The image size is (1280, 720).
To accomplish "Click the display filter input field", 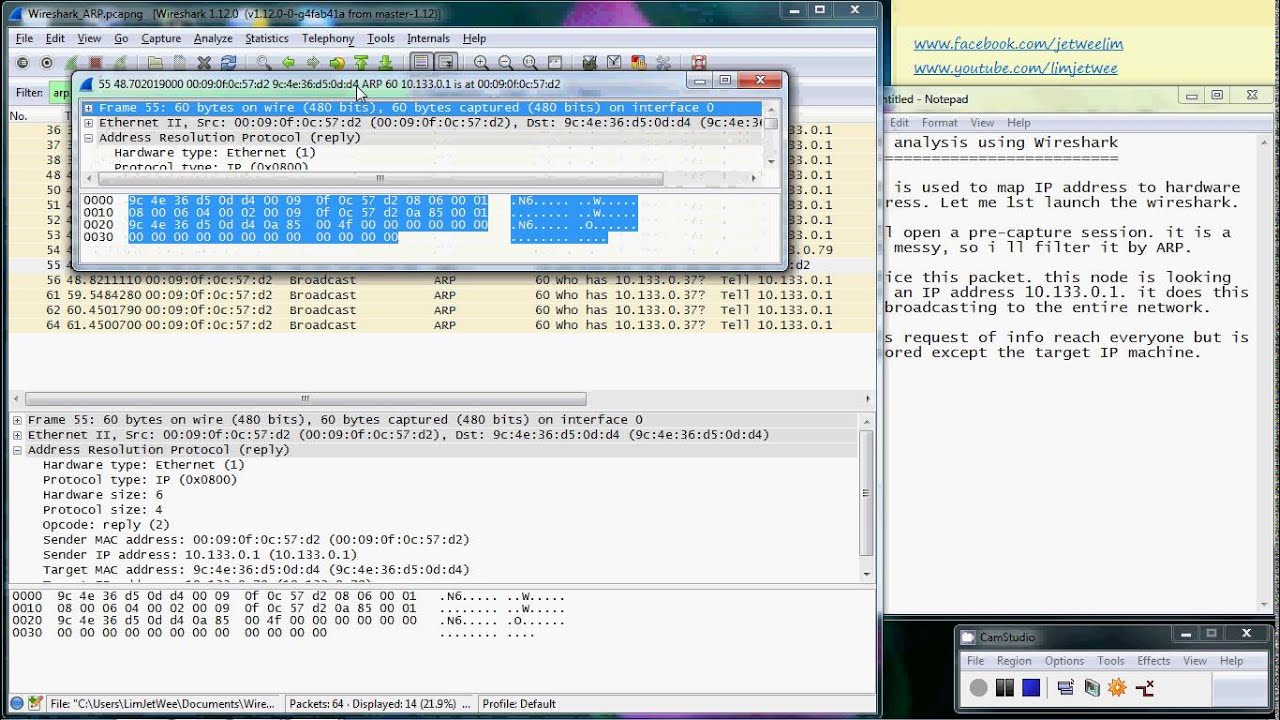I will click(60, 93).
